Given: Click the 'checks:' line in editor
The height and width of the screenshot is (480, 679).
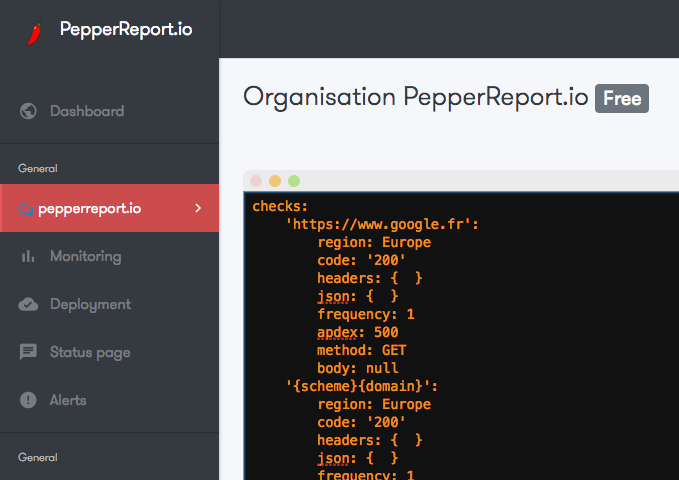Looking at the screenshot, I should [x=280, y=206].
